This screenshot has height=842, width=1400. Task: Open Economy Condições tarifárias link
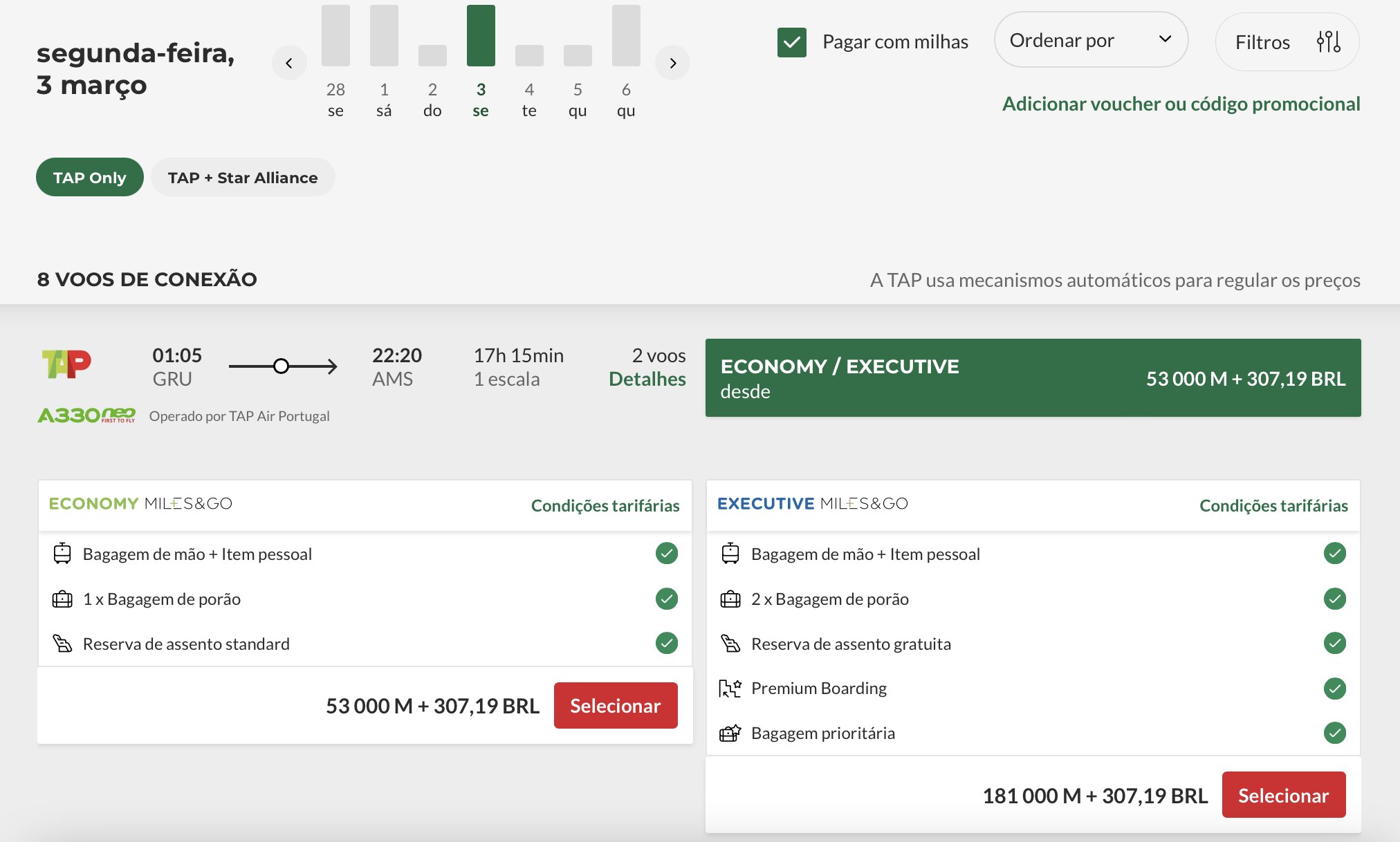point(605,505)
